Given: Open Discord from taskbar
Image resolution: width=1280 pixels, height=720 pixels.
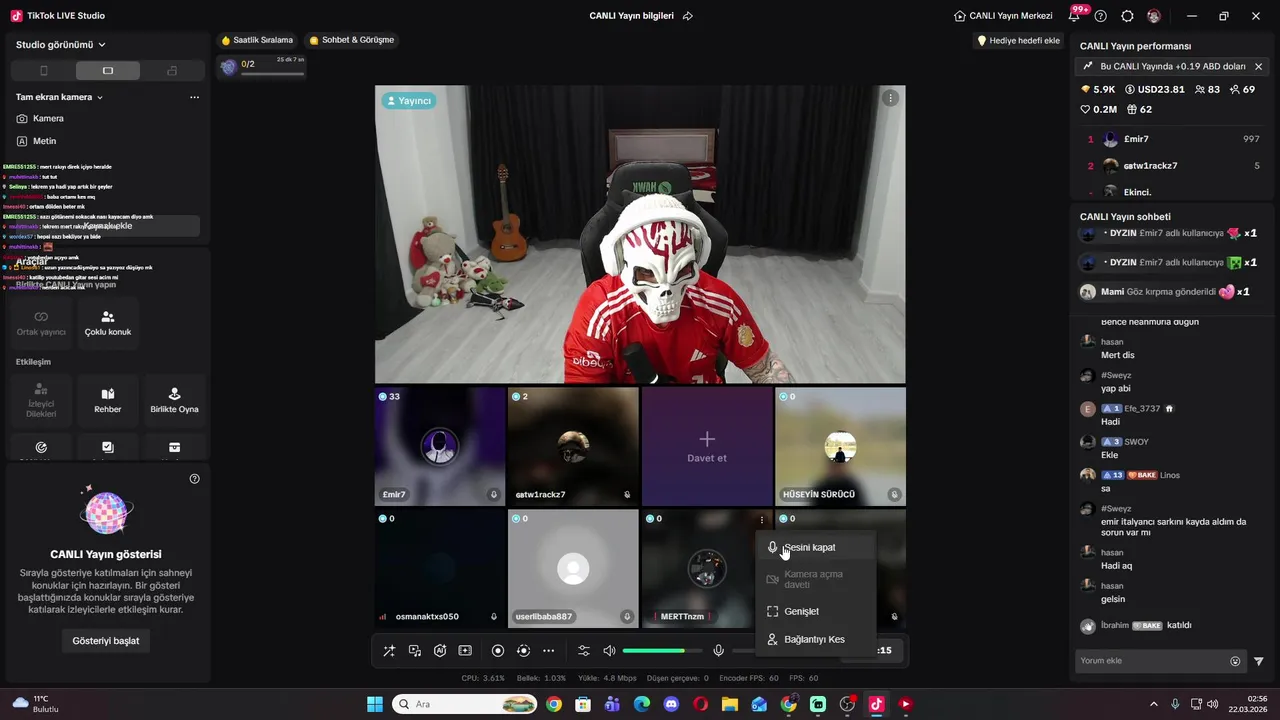Looking at the screenshot, I should click(x=671, y=704).
